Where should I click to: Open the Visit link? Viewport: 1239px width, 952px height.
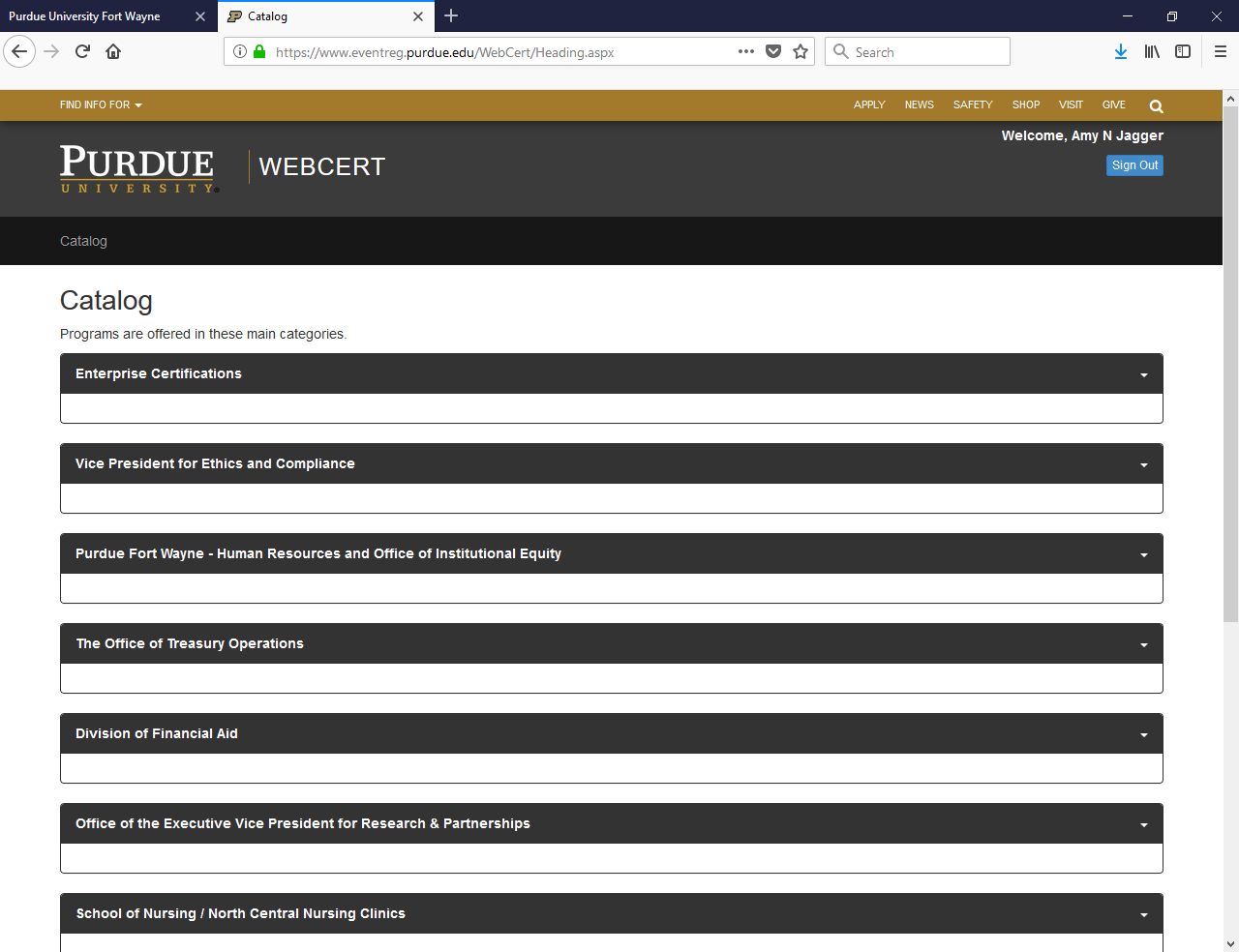pyautogui.click(x=1071, y=104)
